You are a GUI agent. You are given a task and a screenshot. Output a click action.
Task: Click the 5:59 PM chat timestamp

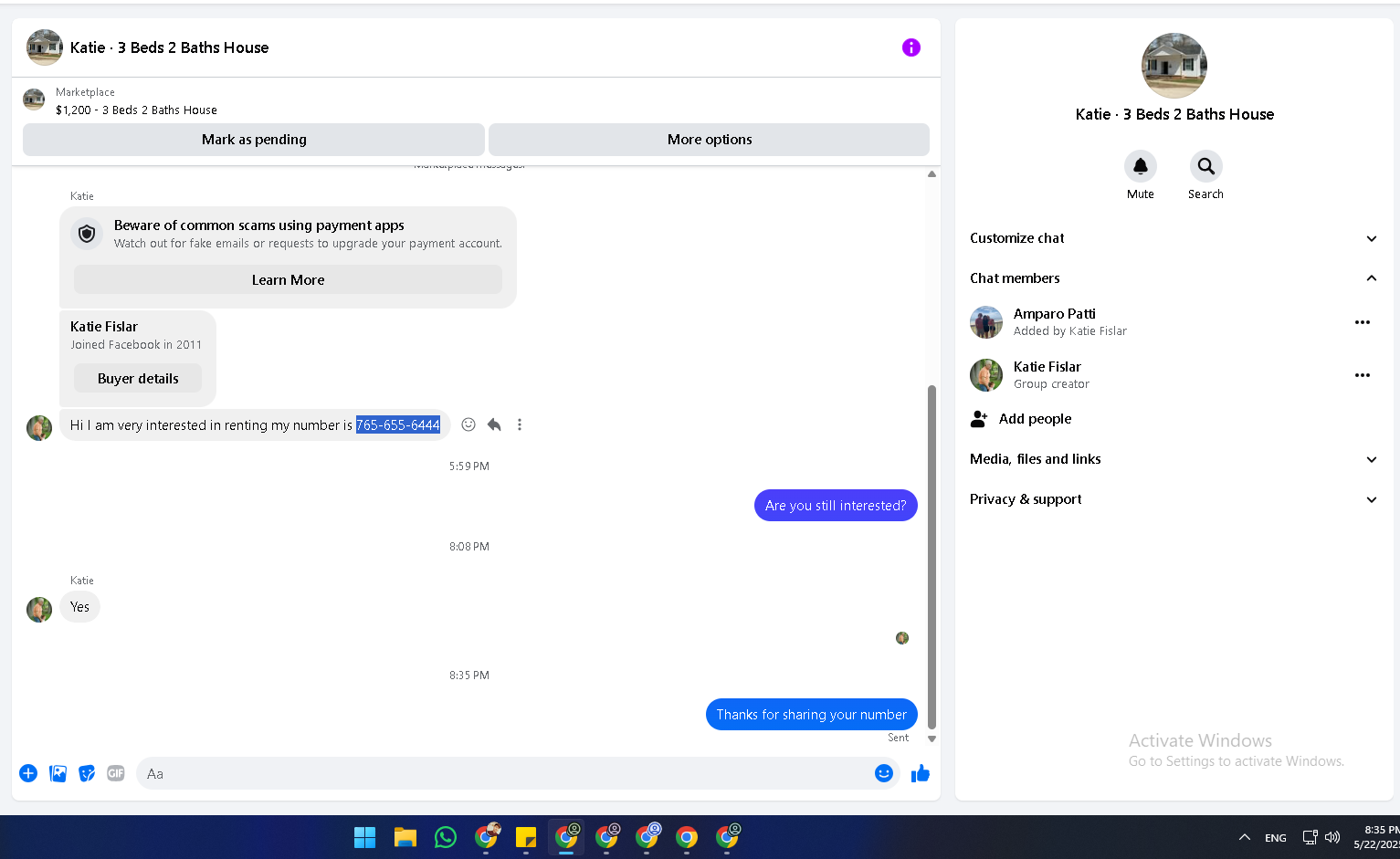point(469,466)
